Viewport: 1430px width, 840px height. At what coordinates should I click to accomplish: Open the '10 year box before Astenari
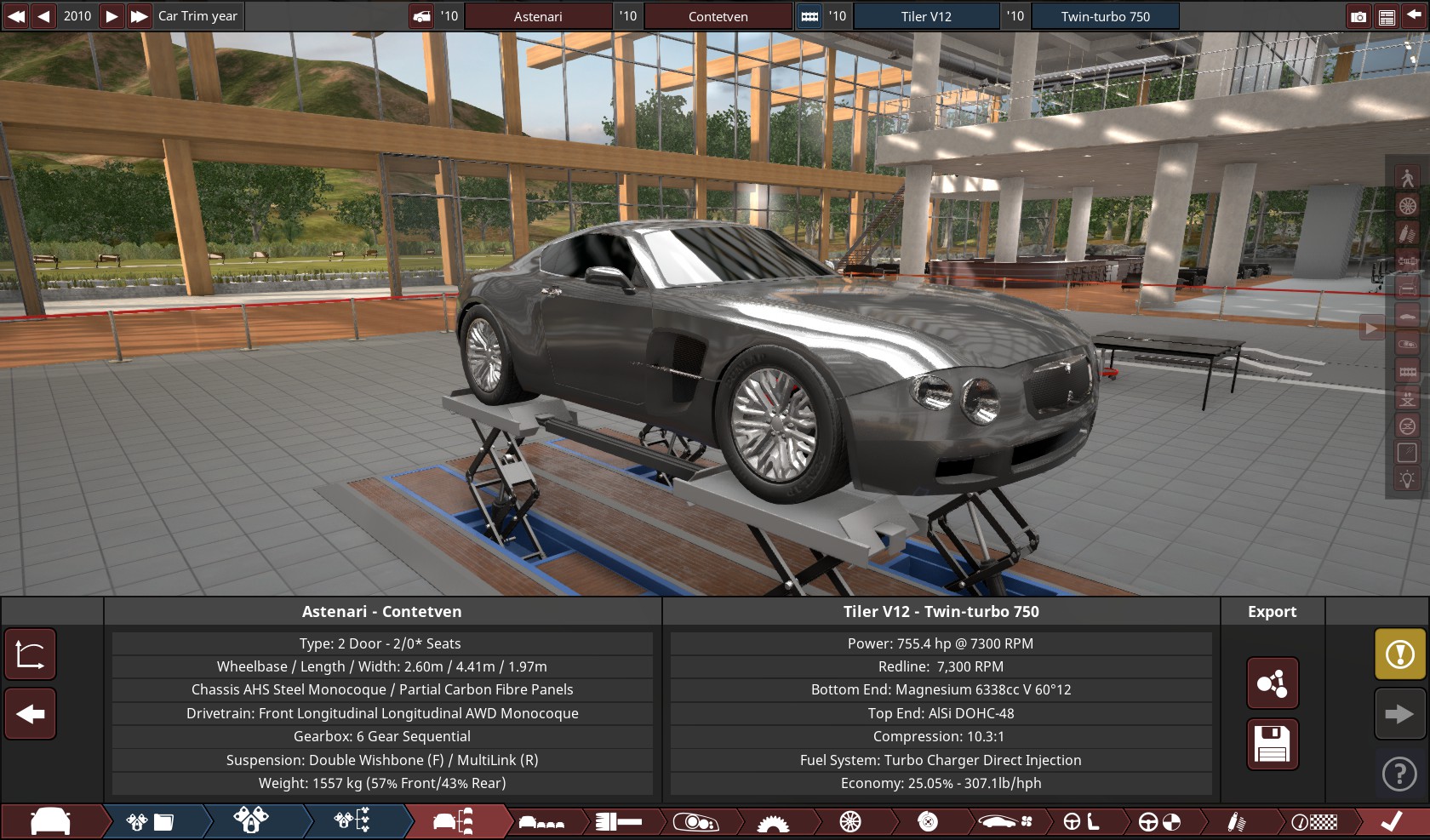(x=449, y=16)
